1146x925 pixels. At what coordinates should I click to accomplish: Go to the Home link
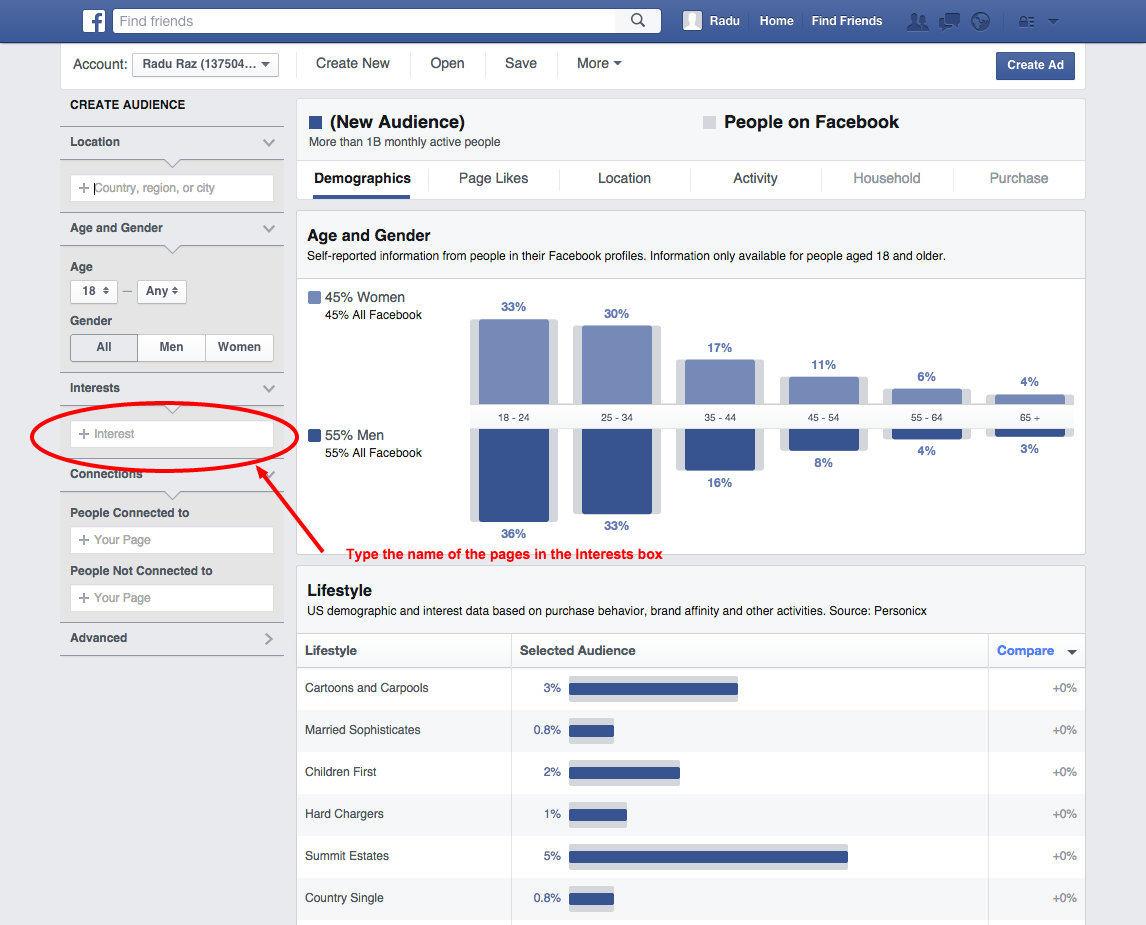(776, 21)
